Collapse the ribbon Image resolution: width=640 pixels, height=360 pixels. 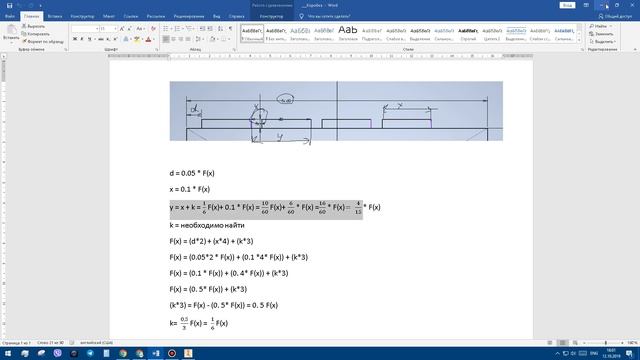pos(635,49)
